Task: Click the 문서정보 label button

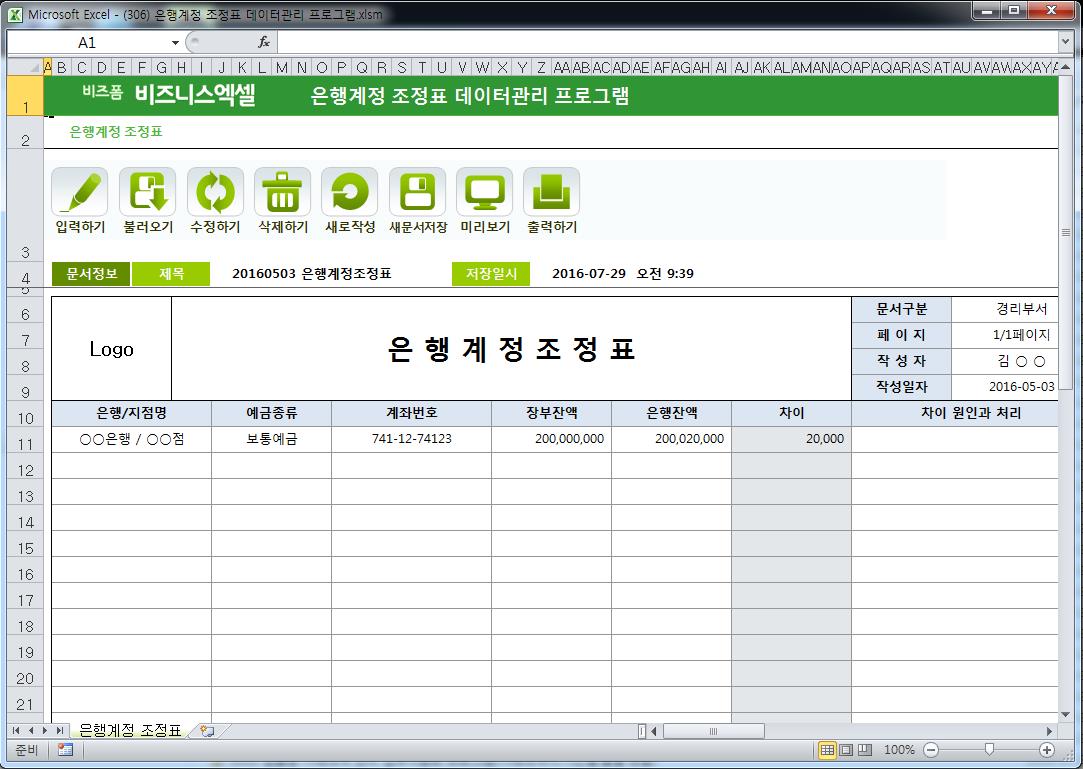Action: (91, 274)
